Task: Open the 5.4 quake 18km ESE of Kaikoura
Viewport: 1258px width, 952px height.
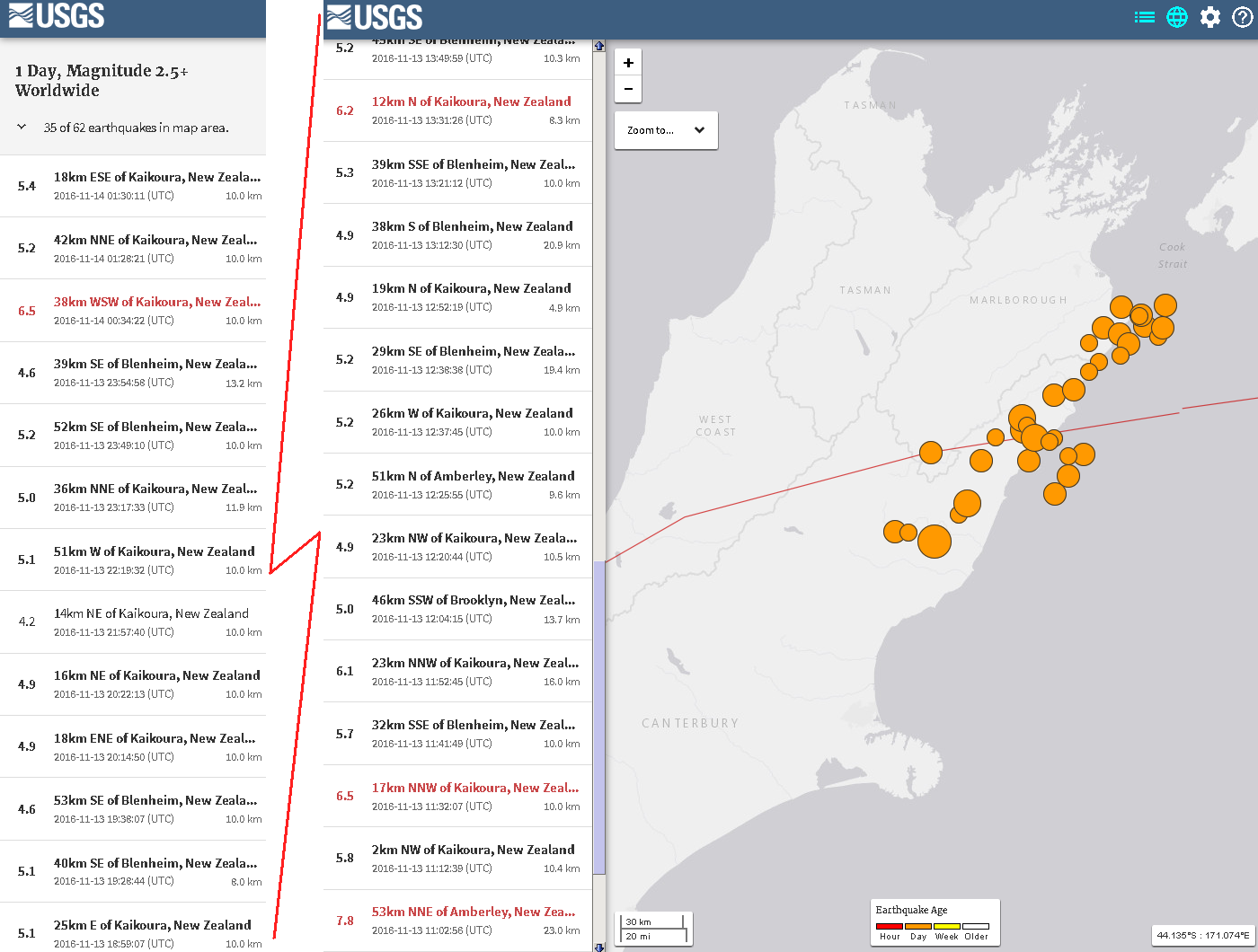Action: coord(133,186)
